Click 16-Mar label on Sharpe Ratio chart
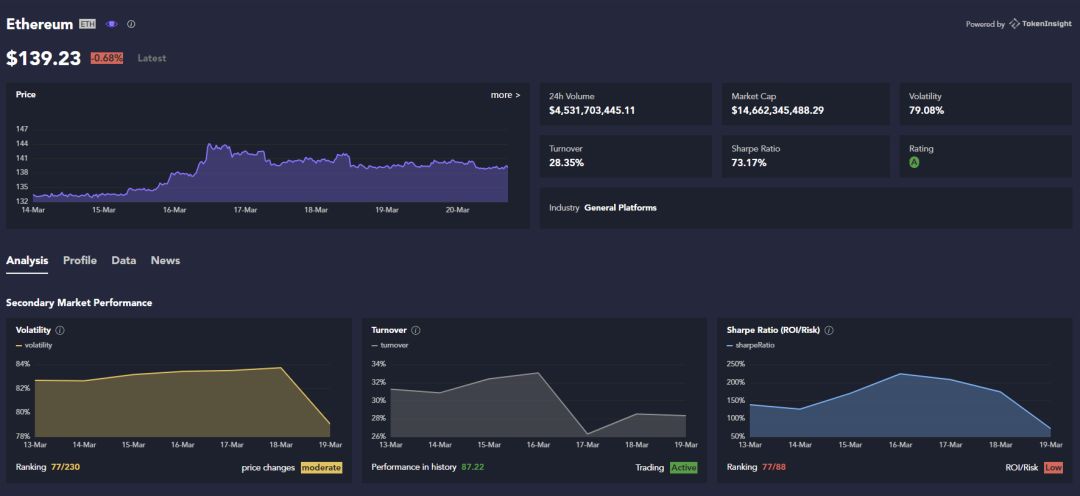 [900, 445]
